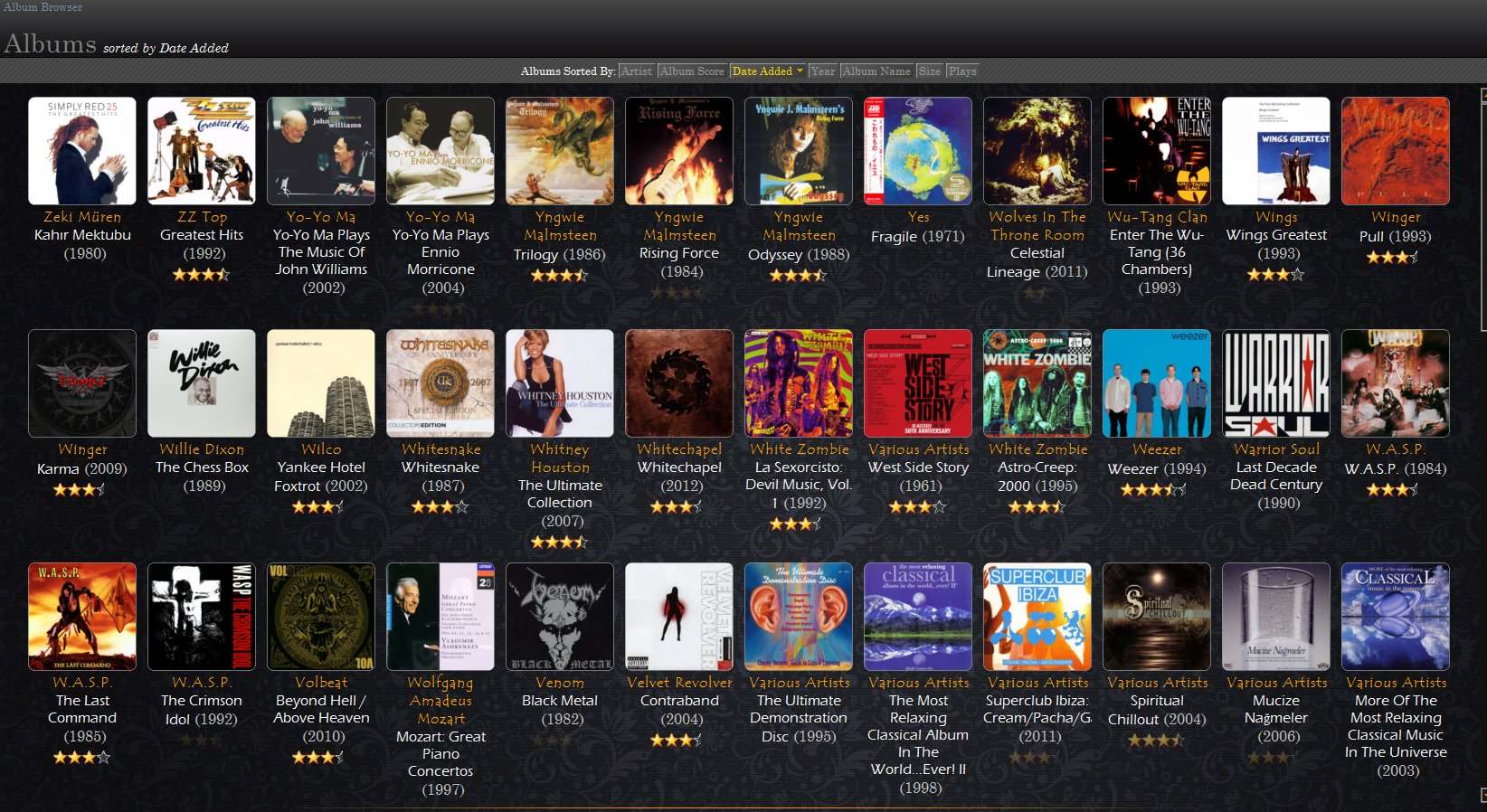This screenshot has width=1487, height=812.
Task: Open Whitesnake 1987 album cover
Action: pyautogui.click(x=440, y=383)
